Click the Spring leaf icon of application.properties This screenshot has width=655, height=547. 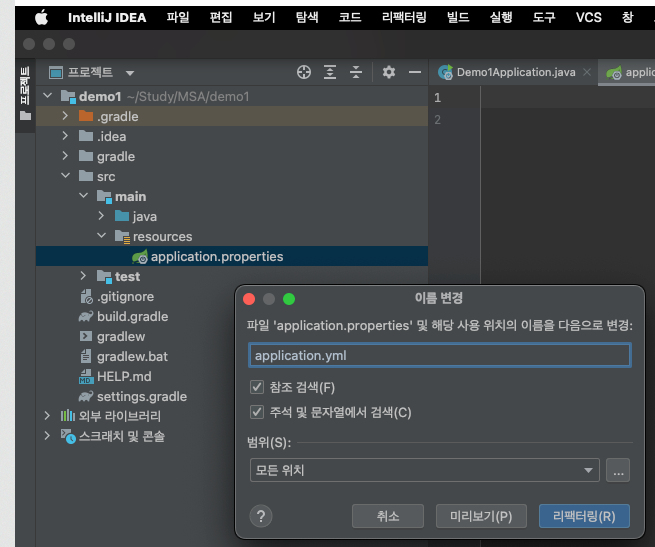140,257
